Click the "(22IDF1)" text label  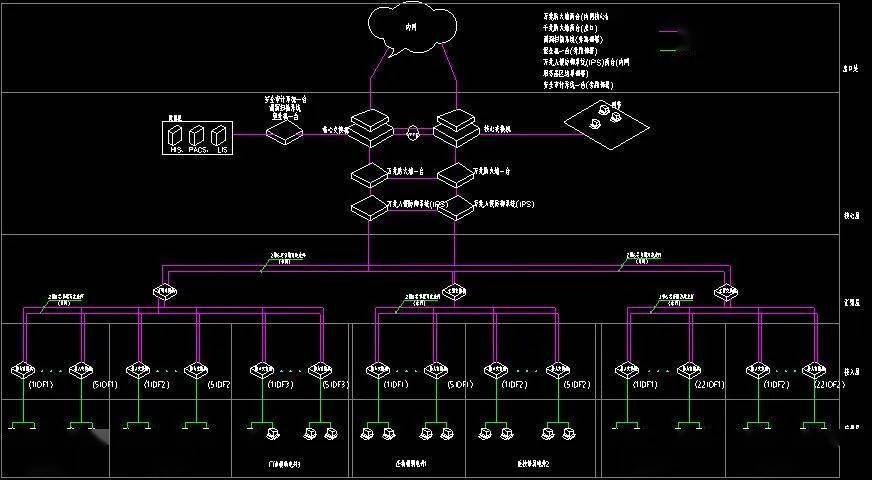708,385
